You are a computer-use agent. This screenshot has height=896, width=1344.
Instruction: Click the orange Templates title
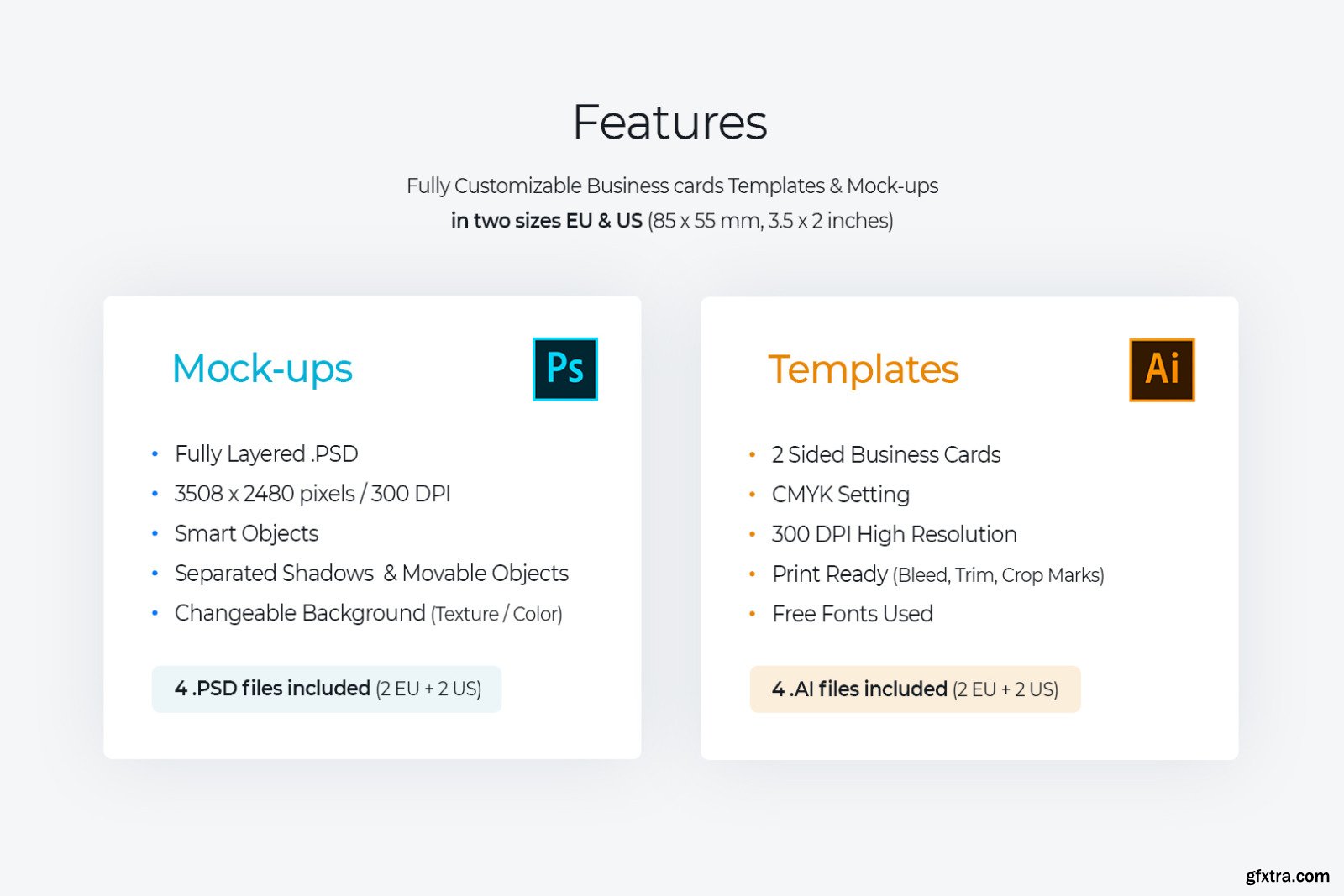click(863, 369)
